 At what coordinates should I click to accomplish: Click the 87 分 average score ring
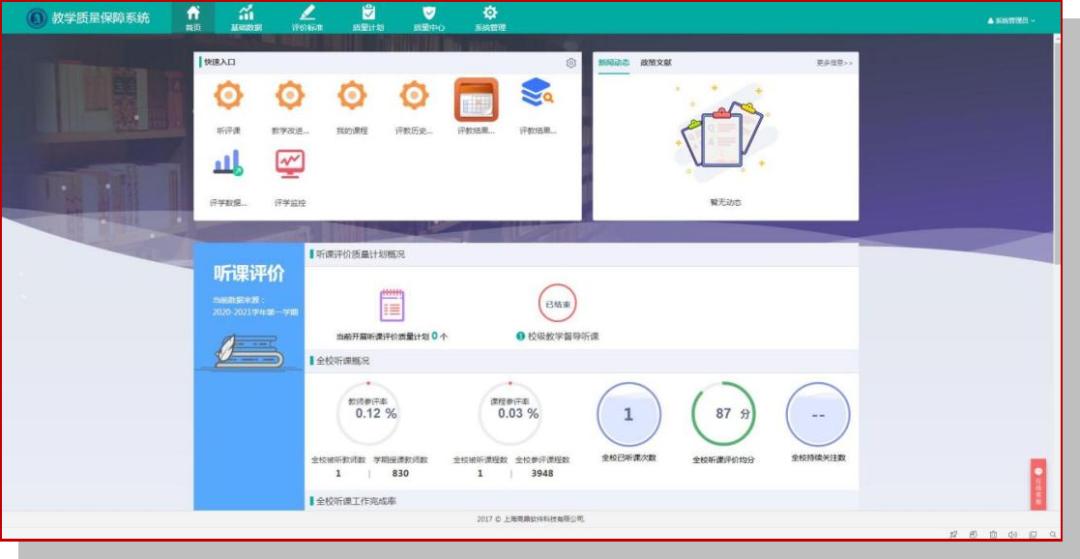coord(723,414)
